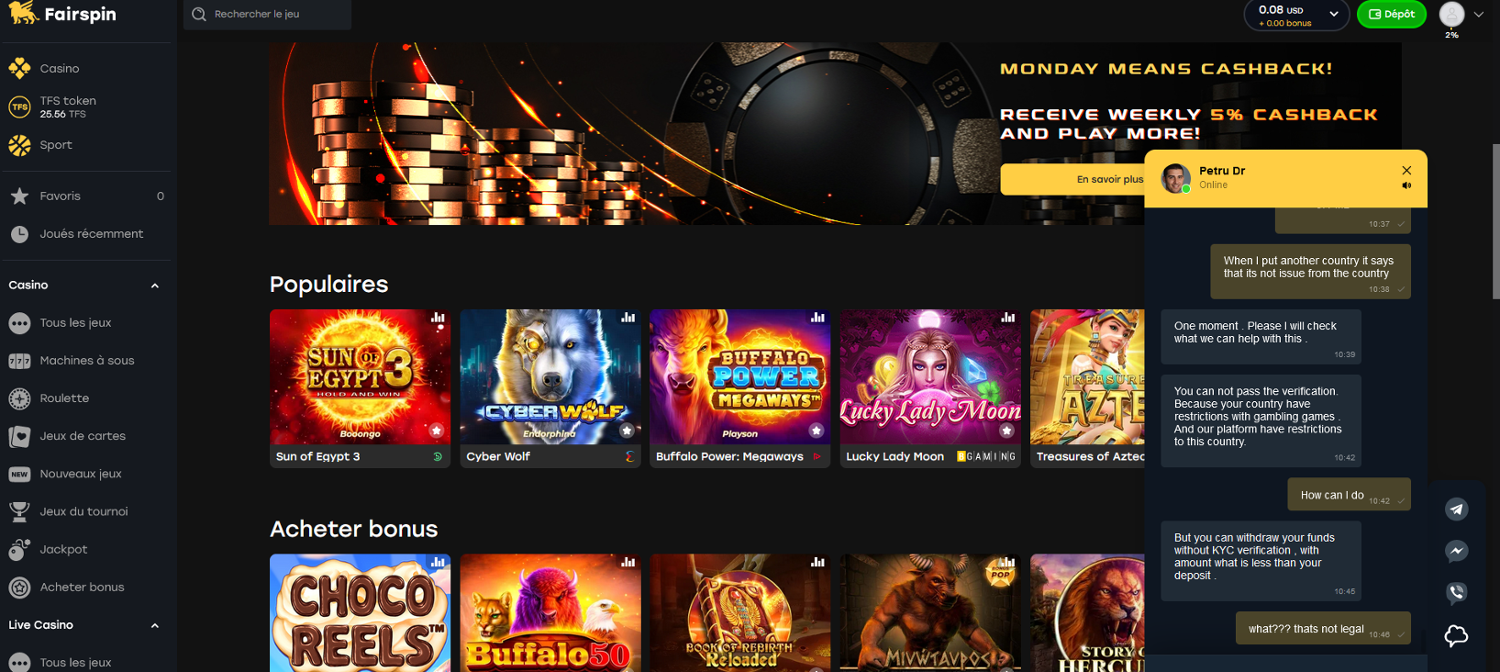The width and height of the screenshot is (1500, 672).
Task: Click the Rechercher le jeu search field
Action: point(267,14)
